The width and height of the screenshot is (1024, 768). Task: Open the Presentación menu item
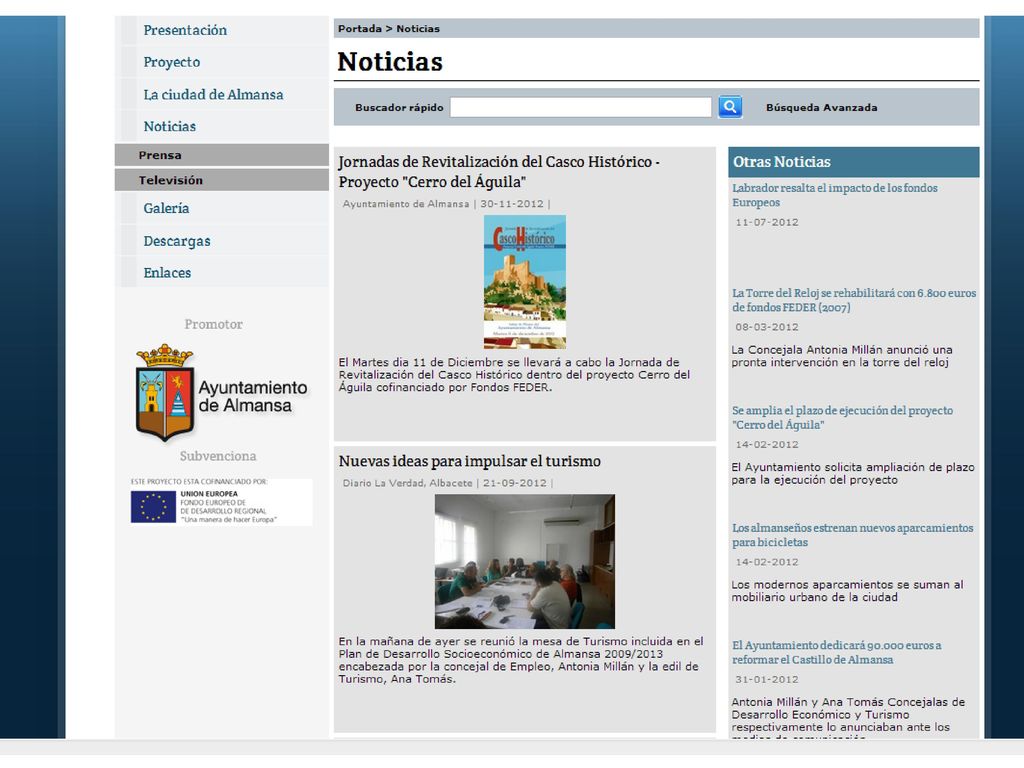click(x=185, y=30)
